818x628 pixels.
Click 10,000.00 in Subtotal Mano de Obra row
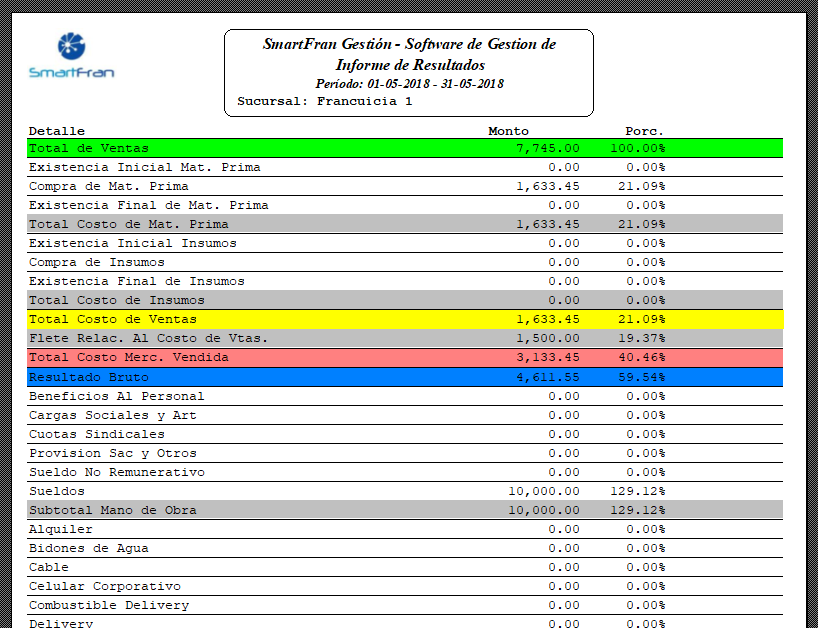click(544, 510)
